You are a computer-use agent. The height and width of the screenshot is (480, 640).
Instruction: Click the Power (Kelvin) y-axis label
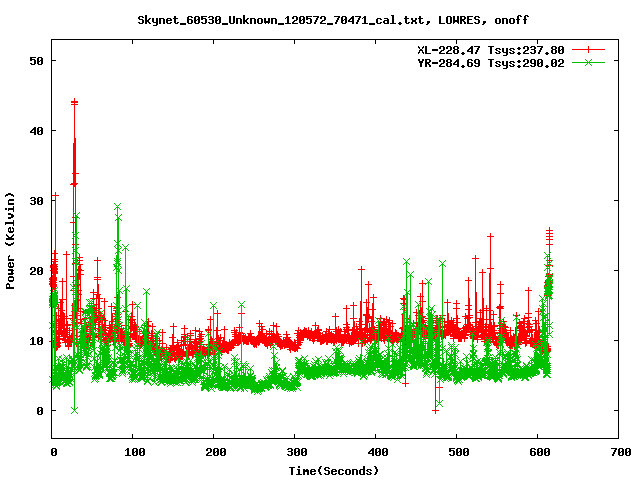(10, 240)
